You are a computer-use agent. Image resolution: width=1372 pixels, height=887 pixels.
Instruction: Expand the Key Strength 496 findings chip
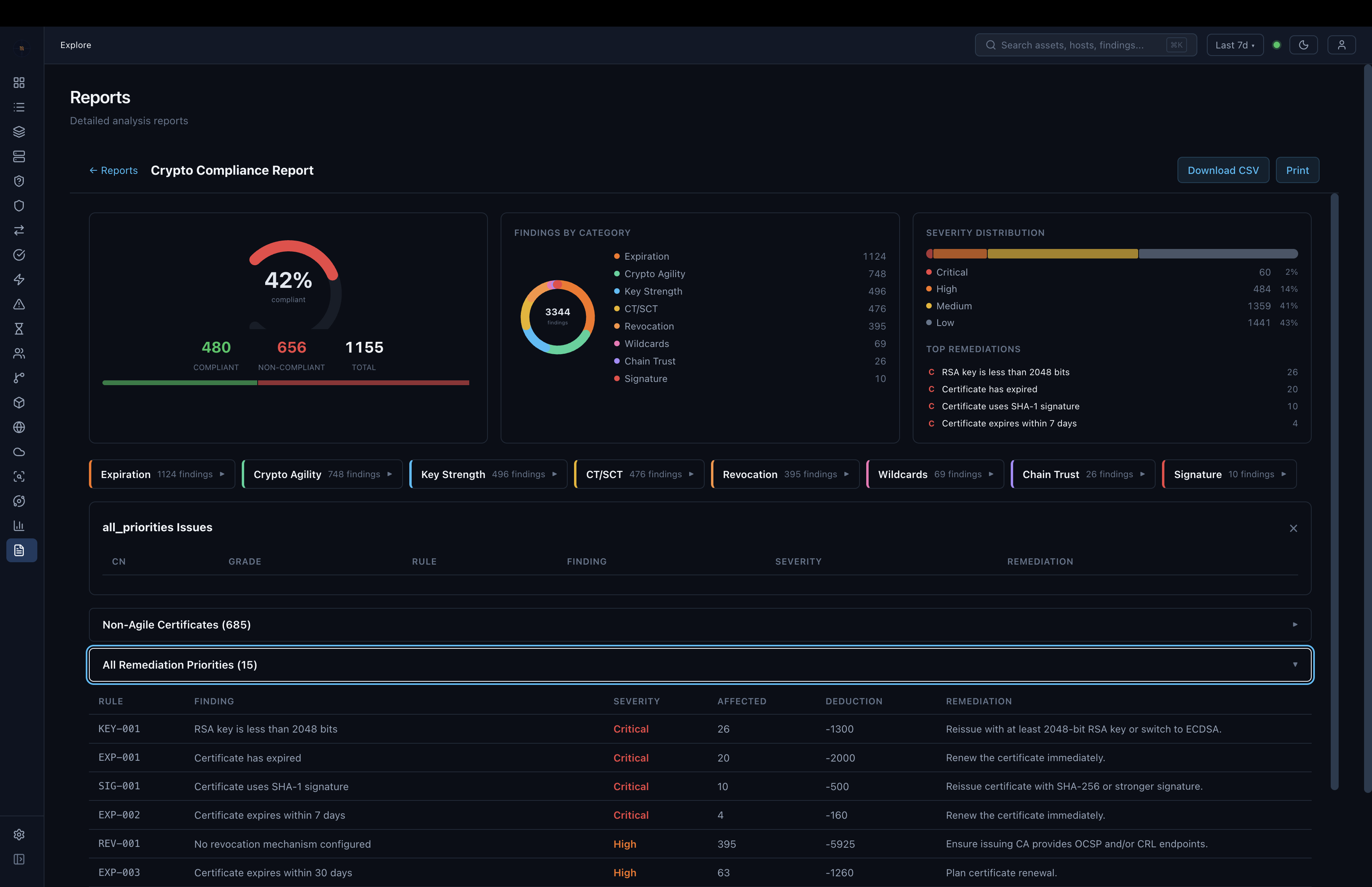488,474
